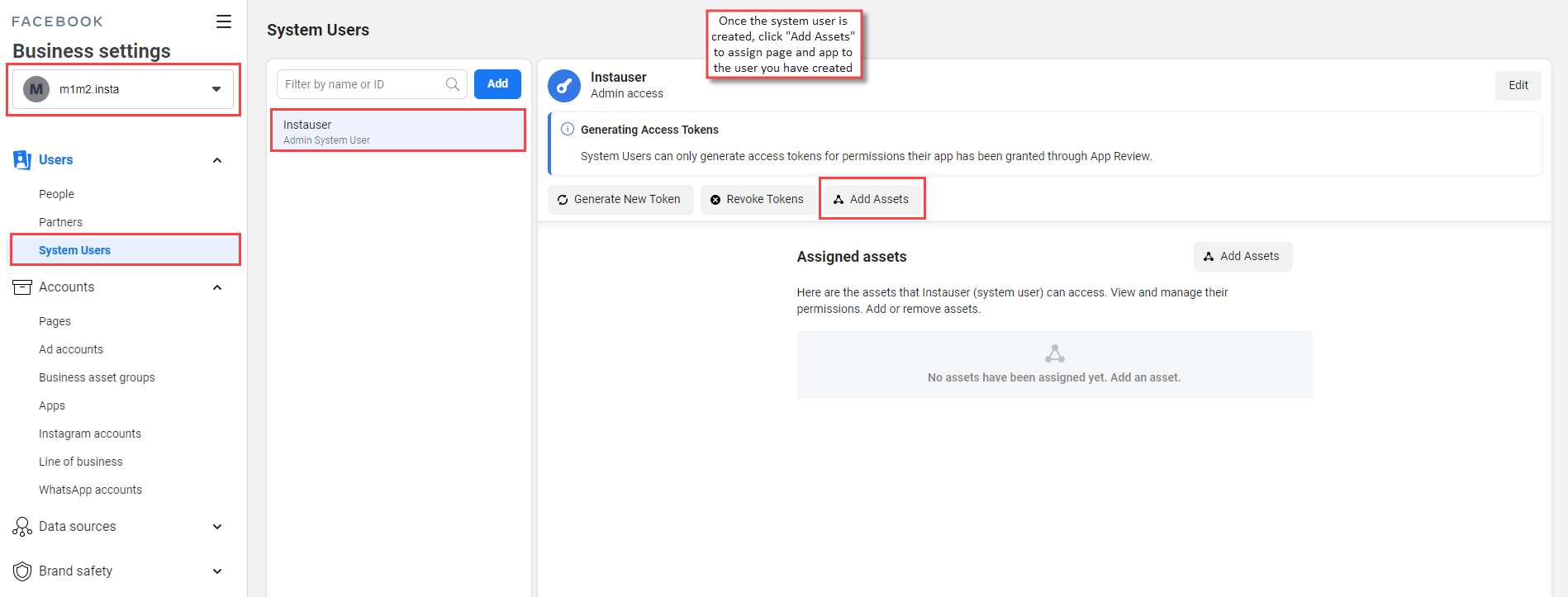Image resolution: width=1568 pixels, height=597 pixels.
Task: Open Apps under Accounts
Action: (x=52, y=405)
